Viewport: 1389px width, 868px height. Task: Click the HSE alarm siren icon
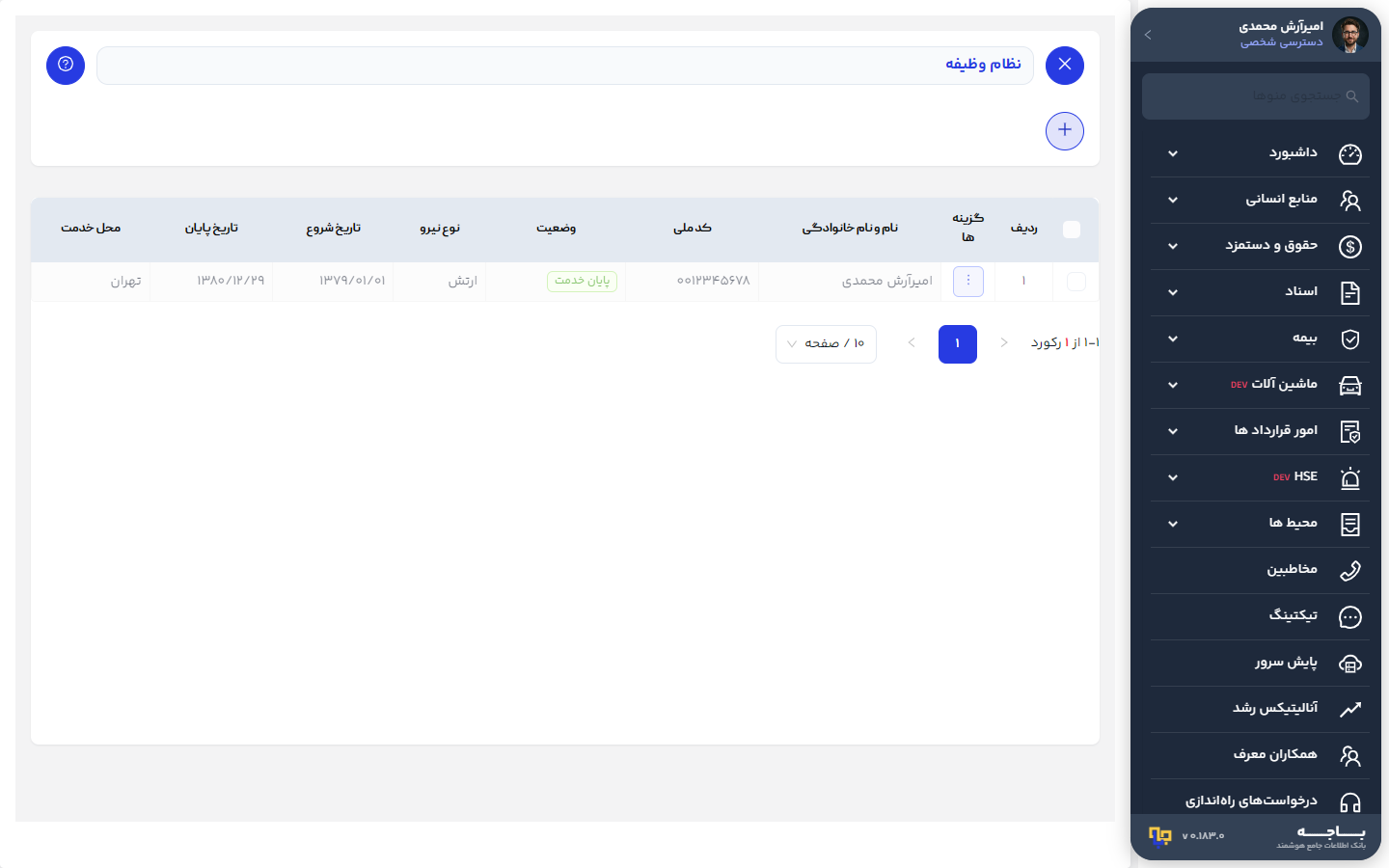click(1350, 477)
